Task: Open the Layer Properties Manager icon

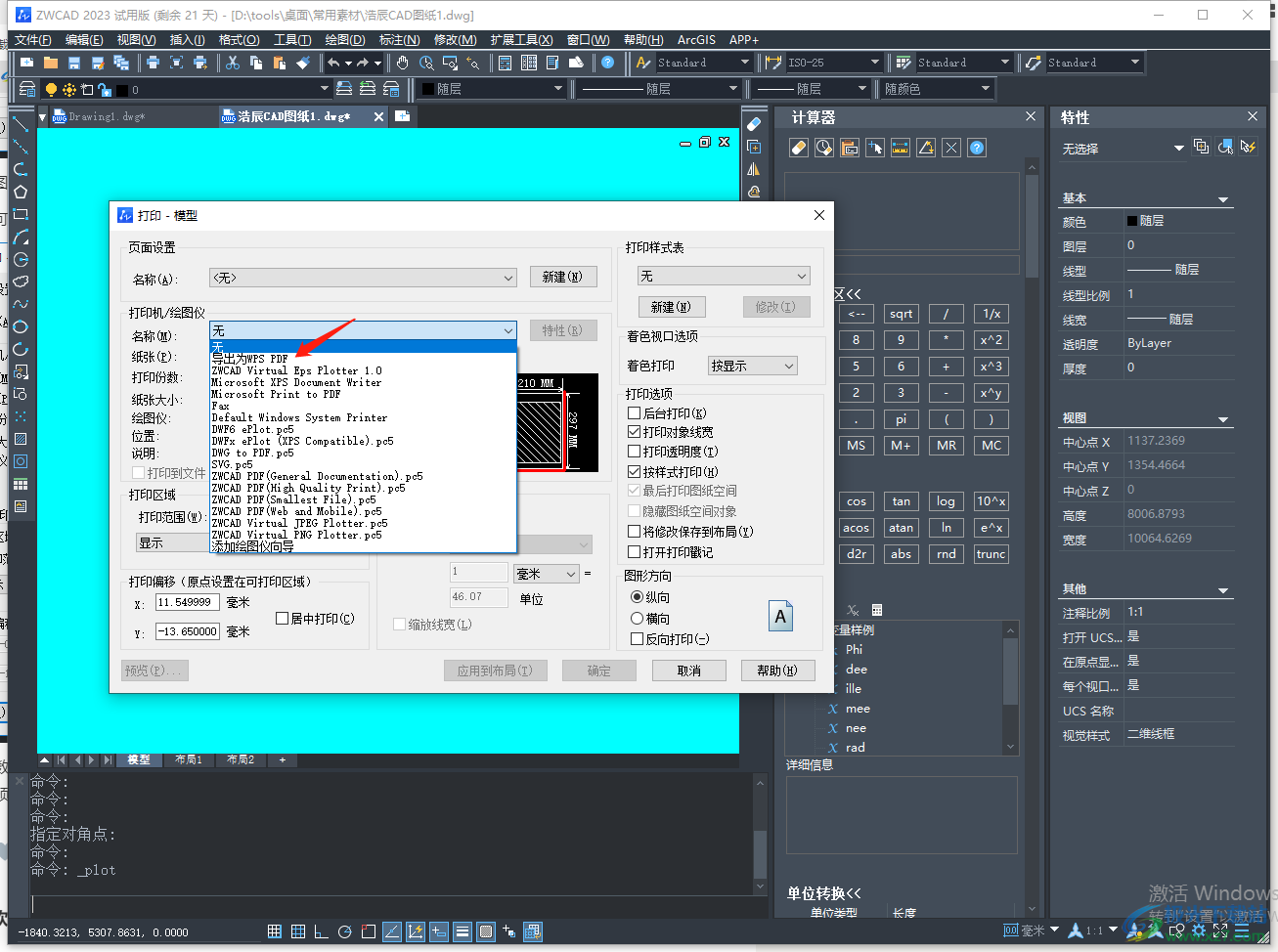Action: [x=28, y=89]
